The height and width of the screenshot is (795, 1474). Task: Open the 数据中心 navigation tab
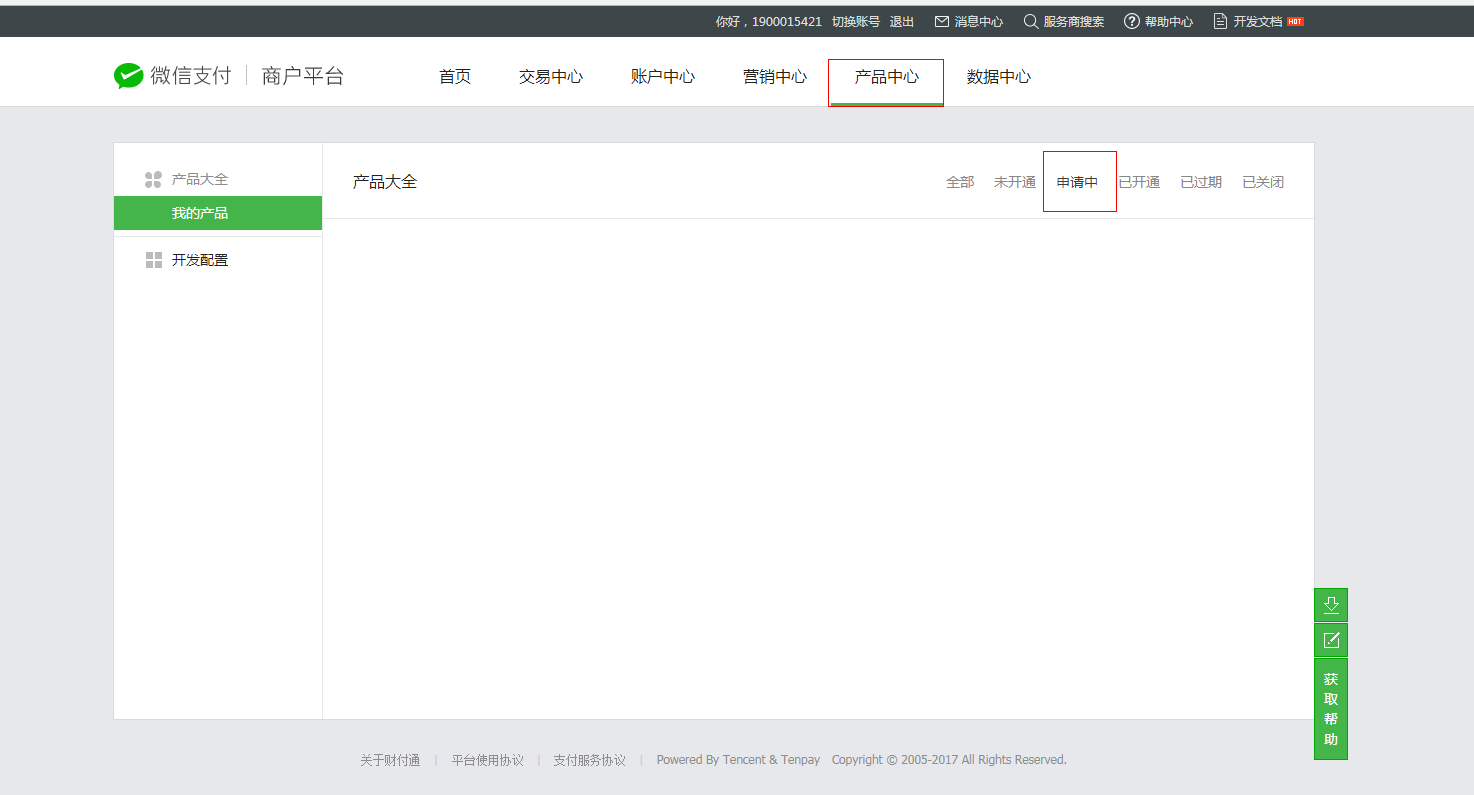coord(999,77)
